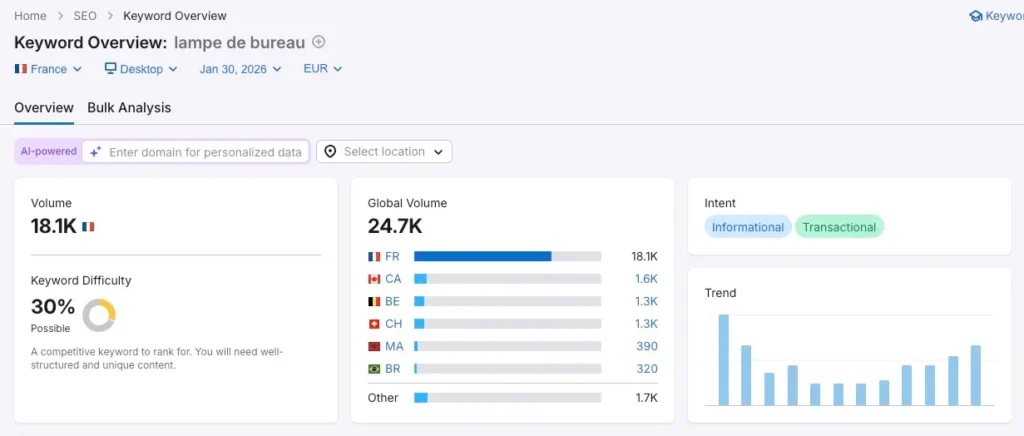Open the BE country link
This screenshot has width=1024, height=436.
coord(392,302)
